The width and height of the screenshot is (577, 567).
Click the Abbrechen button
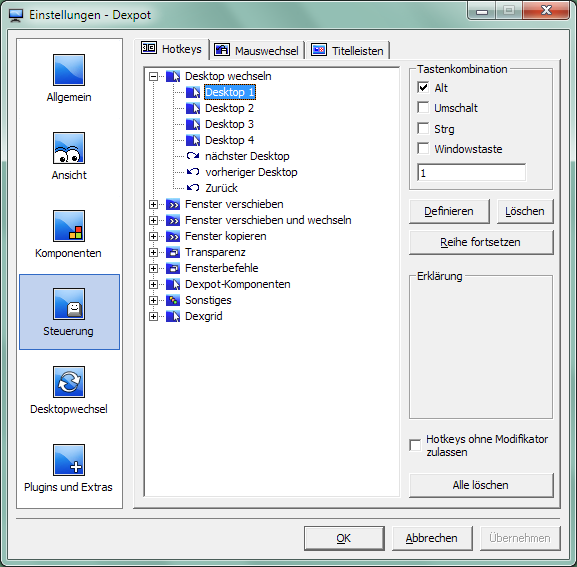(x=432, y=538)
